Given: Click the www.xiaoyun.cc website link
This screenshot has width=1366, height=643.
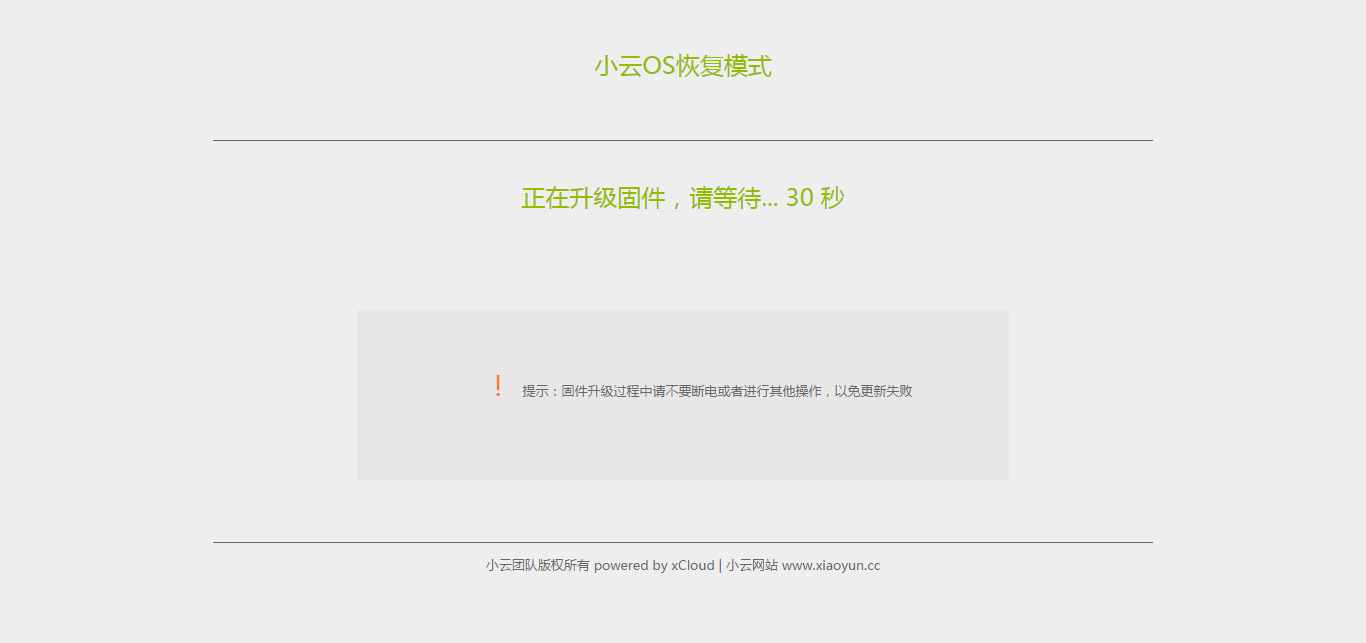Looking at the screenshot, I should pyautogui.click(x=829, y=565).
